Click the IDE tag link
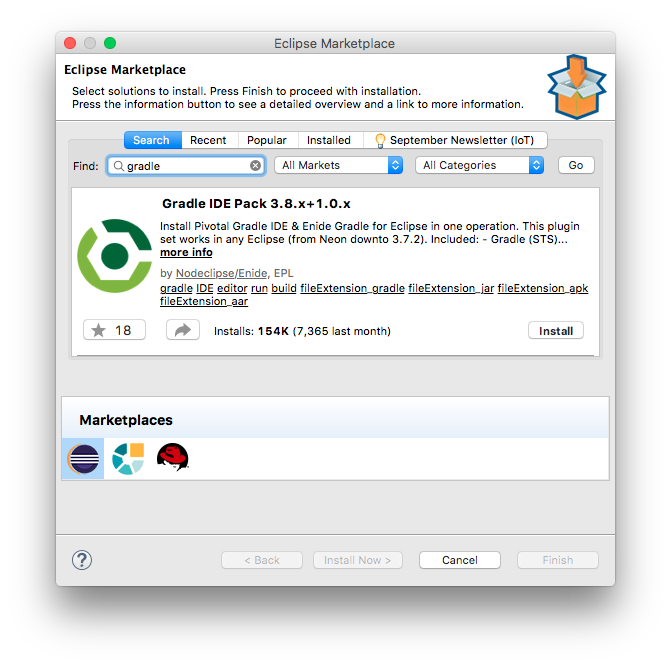 [205, 288]
